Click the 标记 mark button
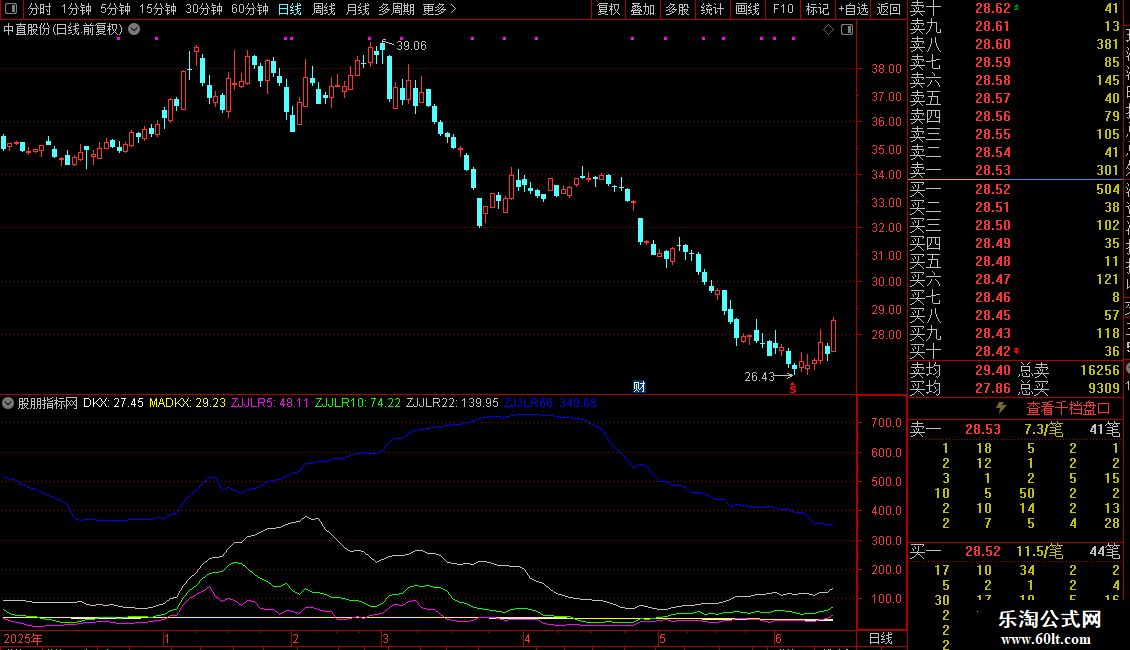This screenshot has height=650, width=1130. point(817,9)
